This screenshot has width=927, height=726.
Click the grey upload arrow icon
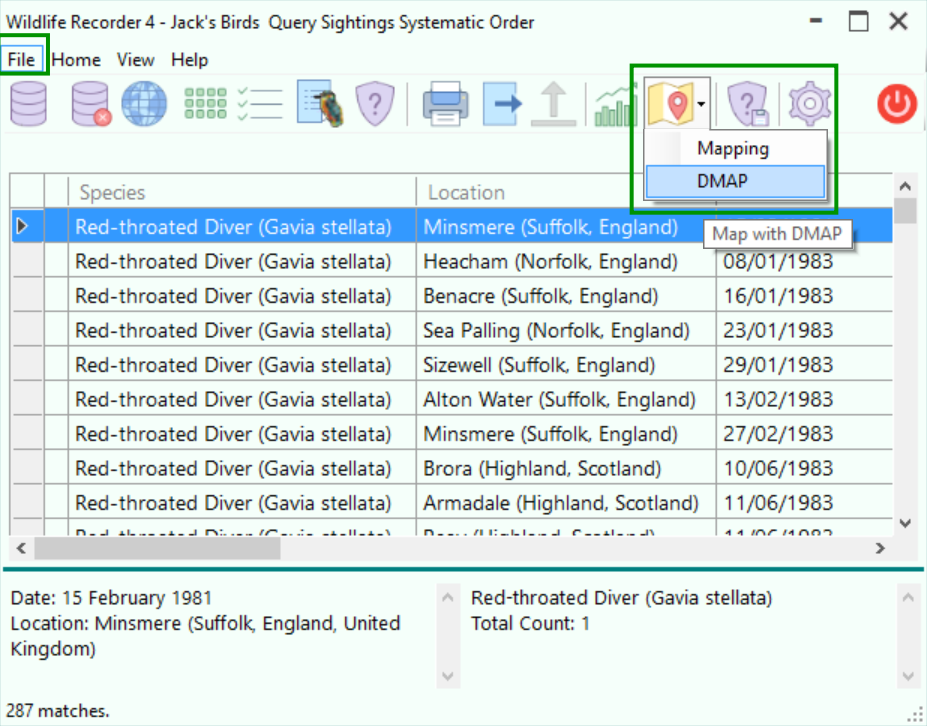pyautogui.click(x=553, y=104)
